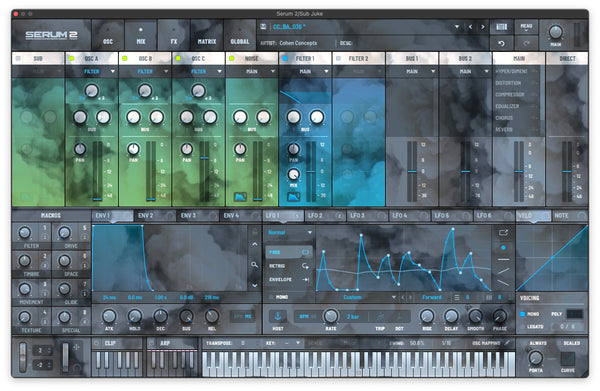Viewport: 600px width, 391px height.
Task: Open the preset name dropdown arrow
Action: [457, 27]
